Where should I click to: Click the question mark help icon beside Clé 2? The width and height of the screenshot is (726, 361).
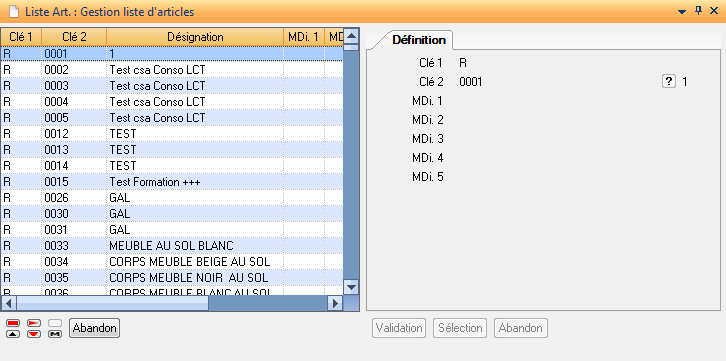669,82
